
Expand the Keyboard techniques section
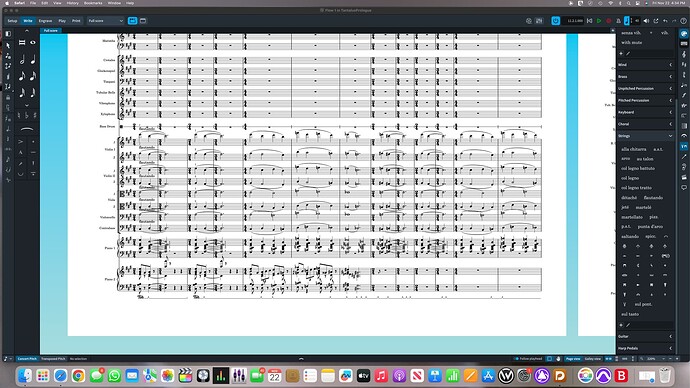click(x=646, y=113)
